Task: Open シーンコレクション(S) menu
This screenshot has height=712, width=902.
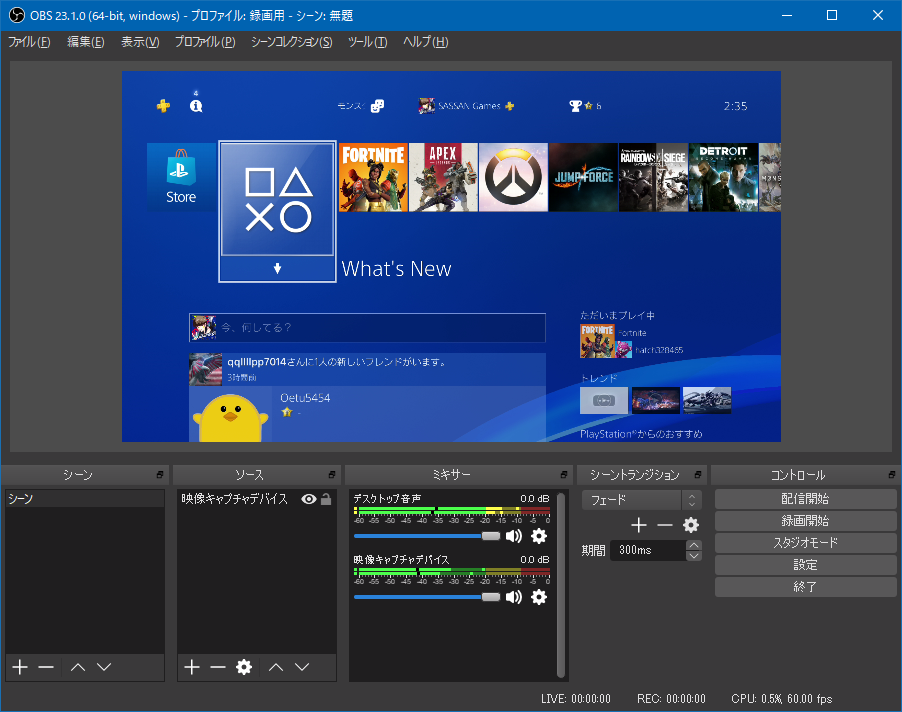Action: [x=292, y=42]
